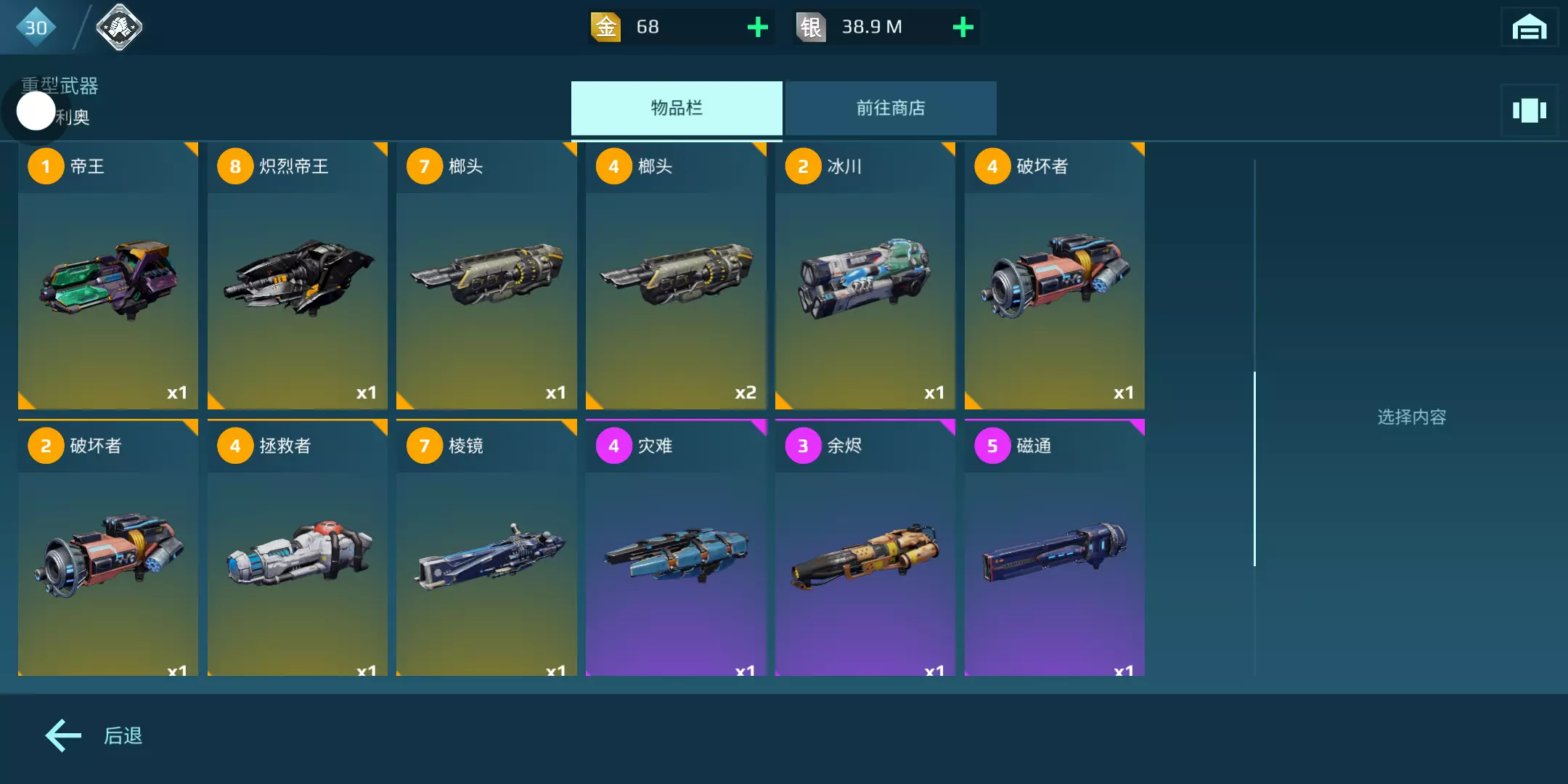Choose the 磁通 level 5 weapon
This screenshot has width=1568, height=784.
pos(1055,547)
